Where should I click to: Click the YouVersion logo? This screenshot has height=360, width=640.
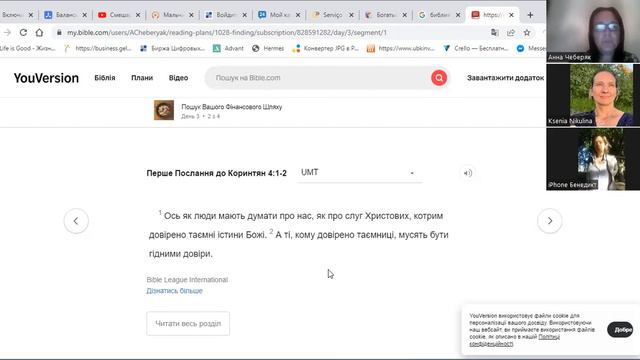(x=46, y=78)
